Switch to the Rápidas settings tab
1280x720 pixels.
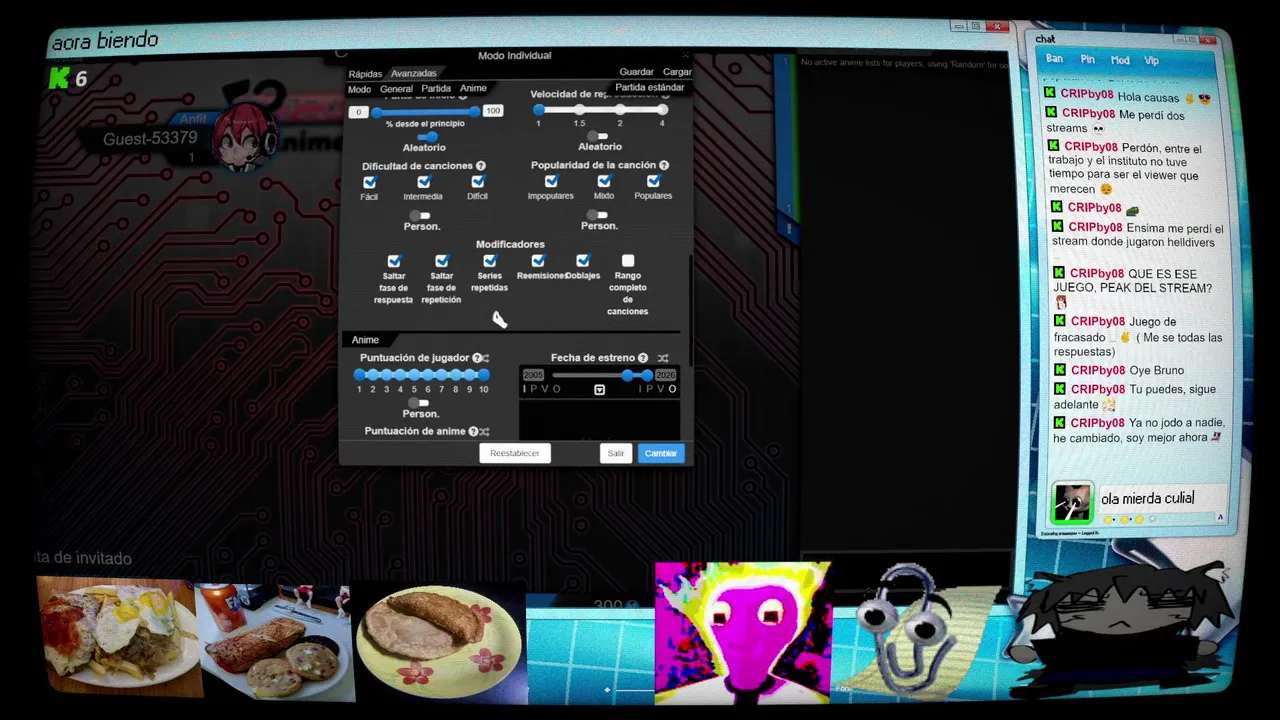tap(365, 74)
